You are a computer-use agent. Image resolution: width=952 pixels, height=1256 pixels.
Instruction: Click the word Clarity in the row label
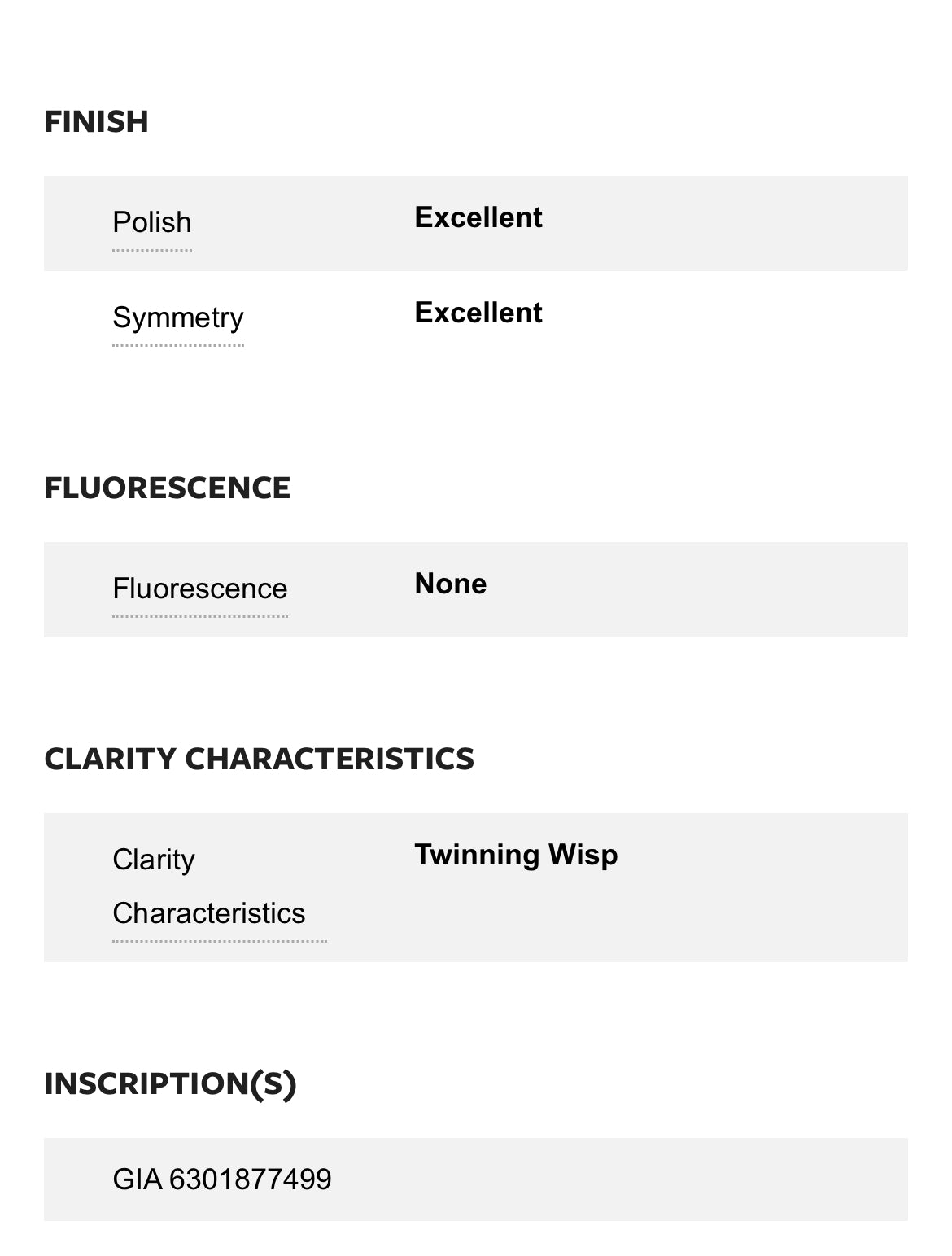(x=154, y=860)
